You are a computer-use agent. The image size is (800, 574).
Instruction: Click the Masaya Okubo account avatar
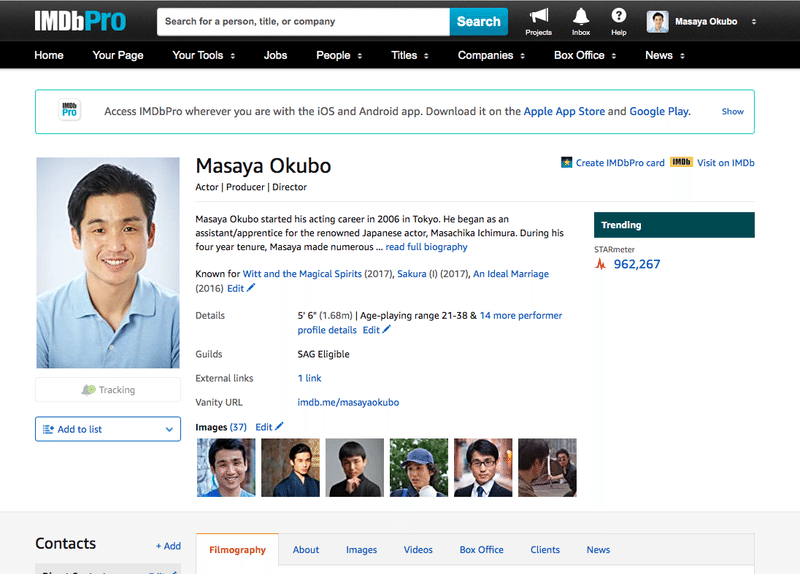[x=657, y=22]
